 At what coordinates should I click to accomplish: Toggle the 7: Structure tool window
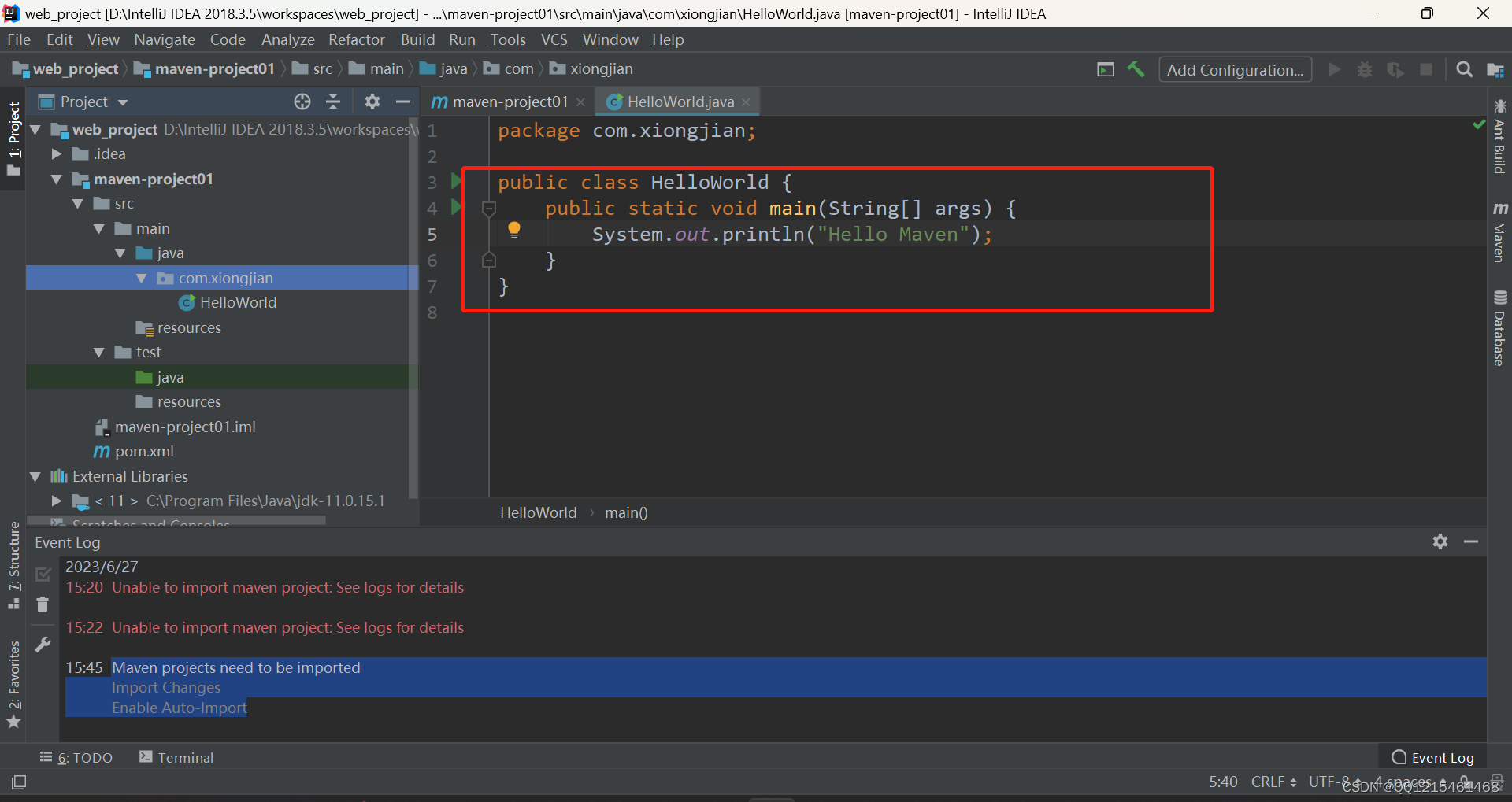point(13,565)
